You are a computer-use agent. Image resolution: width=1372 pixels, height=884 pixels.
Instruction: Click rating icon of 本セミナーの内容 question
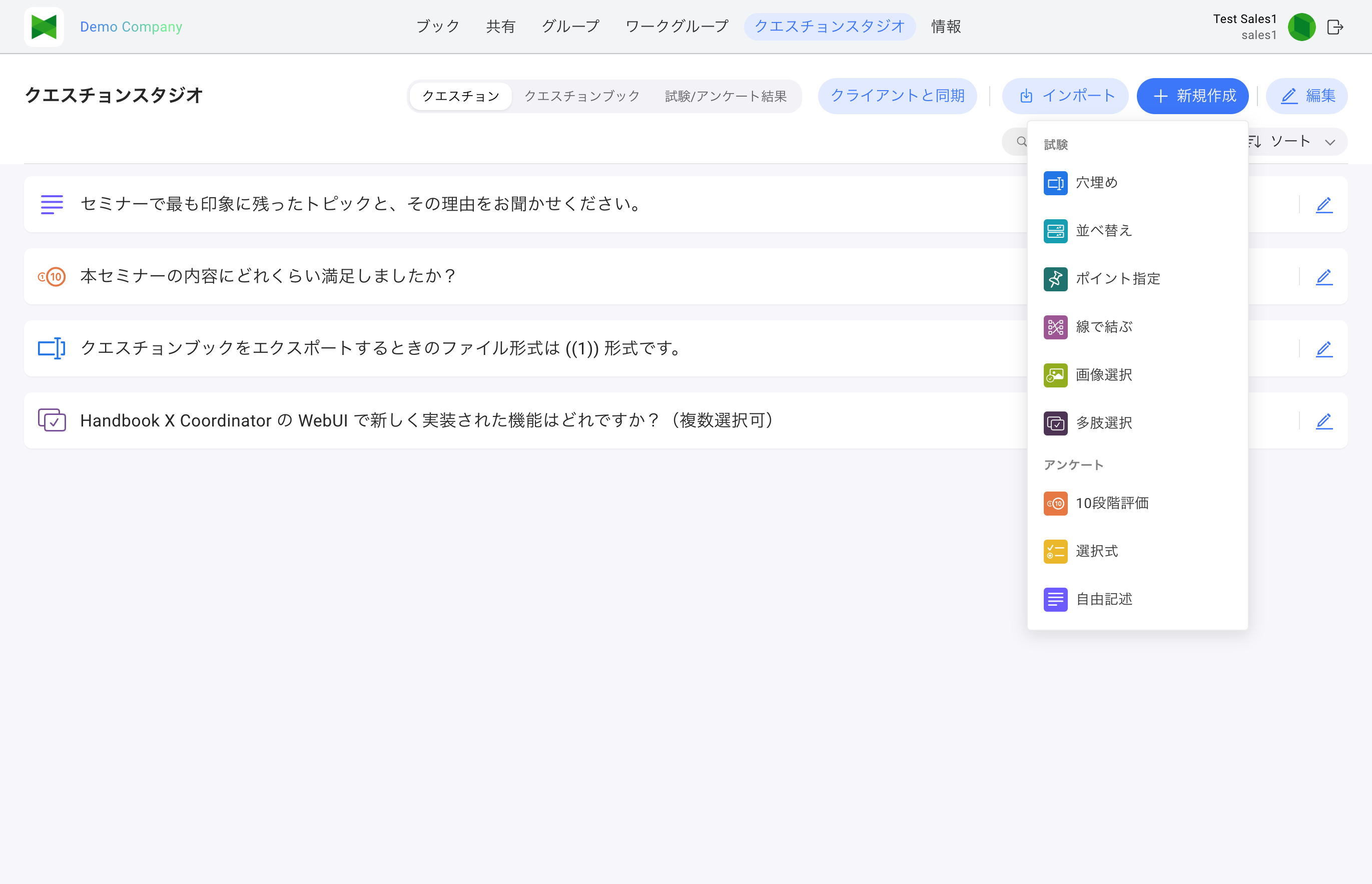[52, 277]
